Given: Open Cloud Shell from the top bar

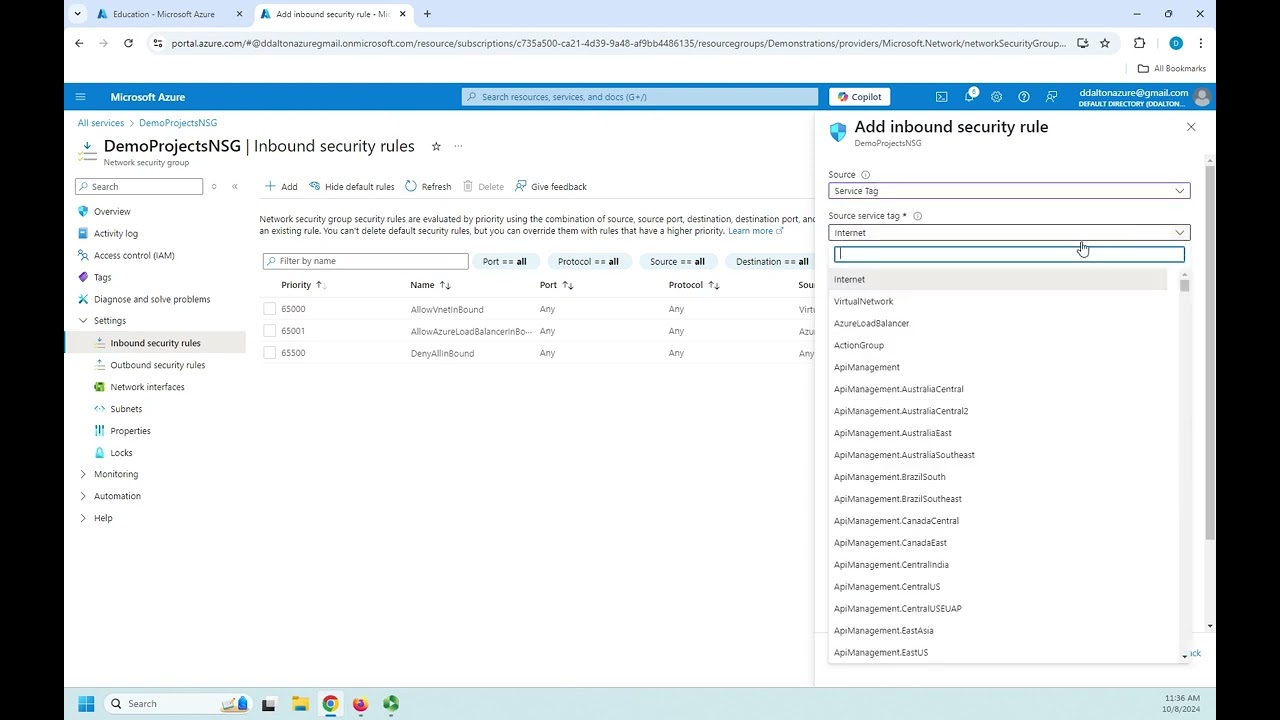Looking at the screenshot, I should (x=941, y=97).
